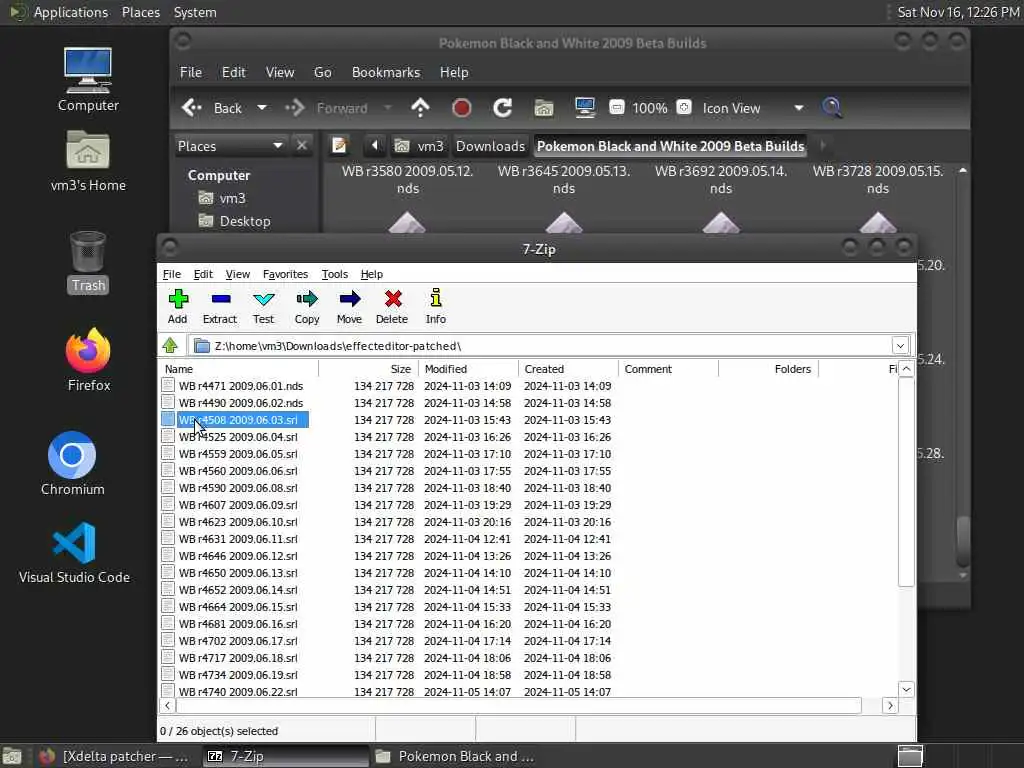Click the red Stop icon in the file manager
Image resolution: width=1024 pixels, height=768 pixels.
coord(462,108)
